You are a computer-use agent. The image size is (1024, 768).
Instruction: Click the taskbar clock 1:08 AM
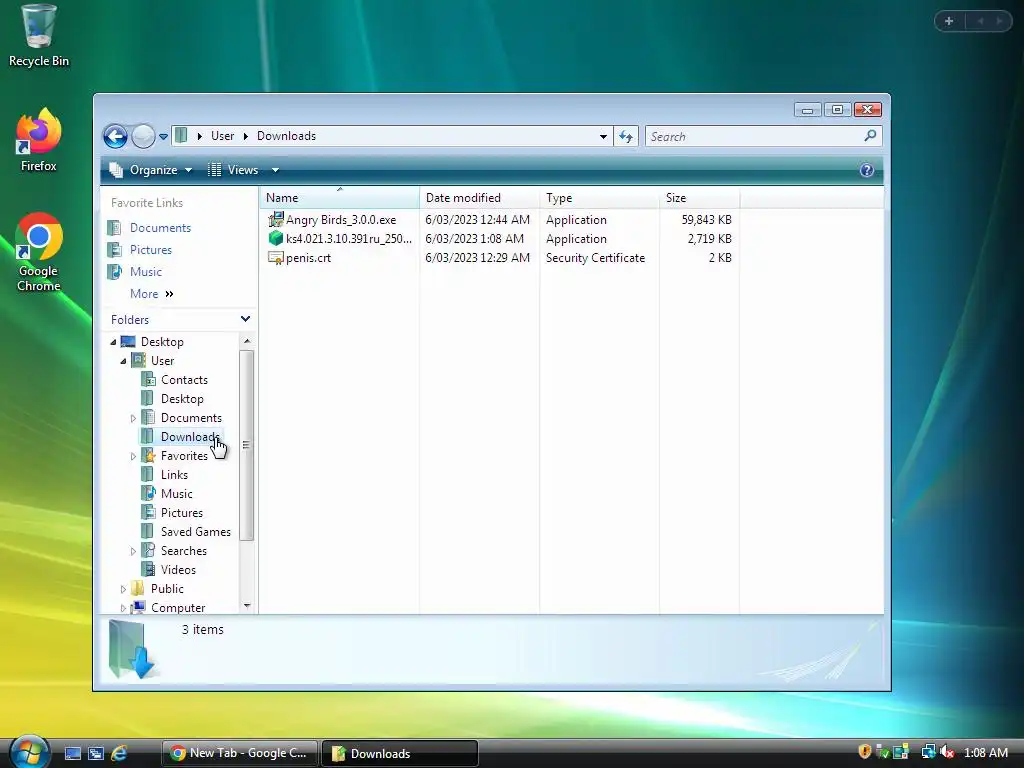[985, 753]
